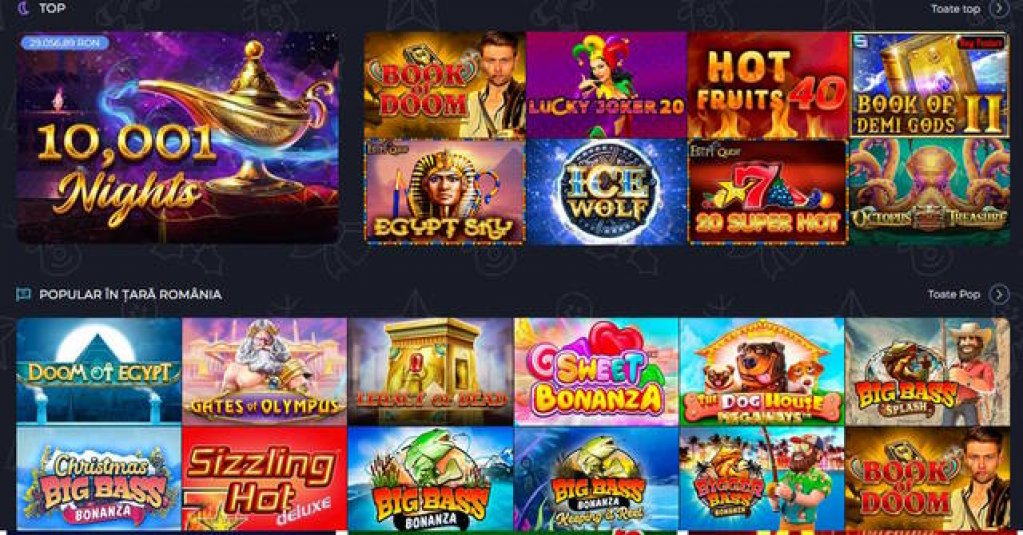The height and width of the screenshot is (535, 1023).
Task: Click the jackpot amount badge in RON
Action: 65,43
